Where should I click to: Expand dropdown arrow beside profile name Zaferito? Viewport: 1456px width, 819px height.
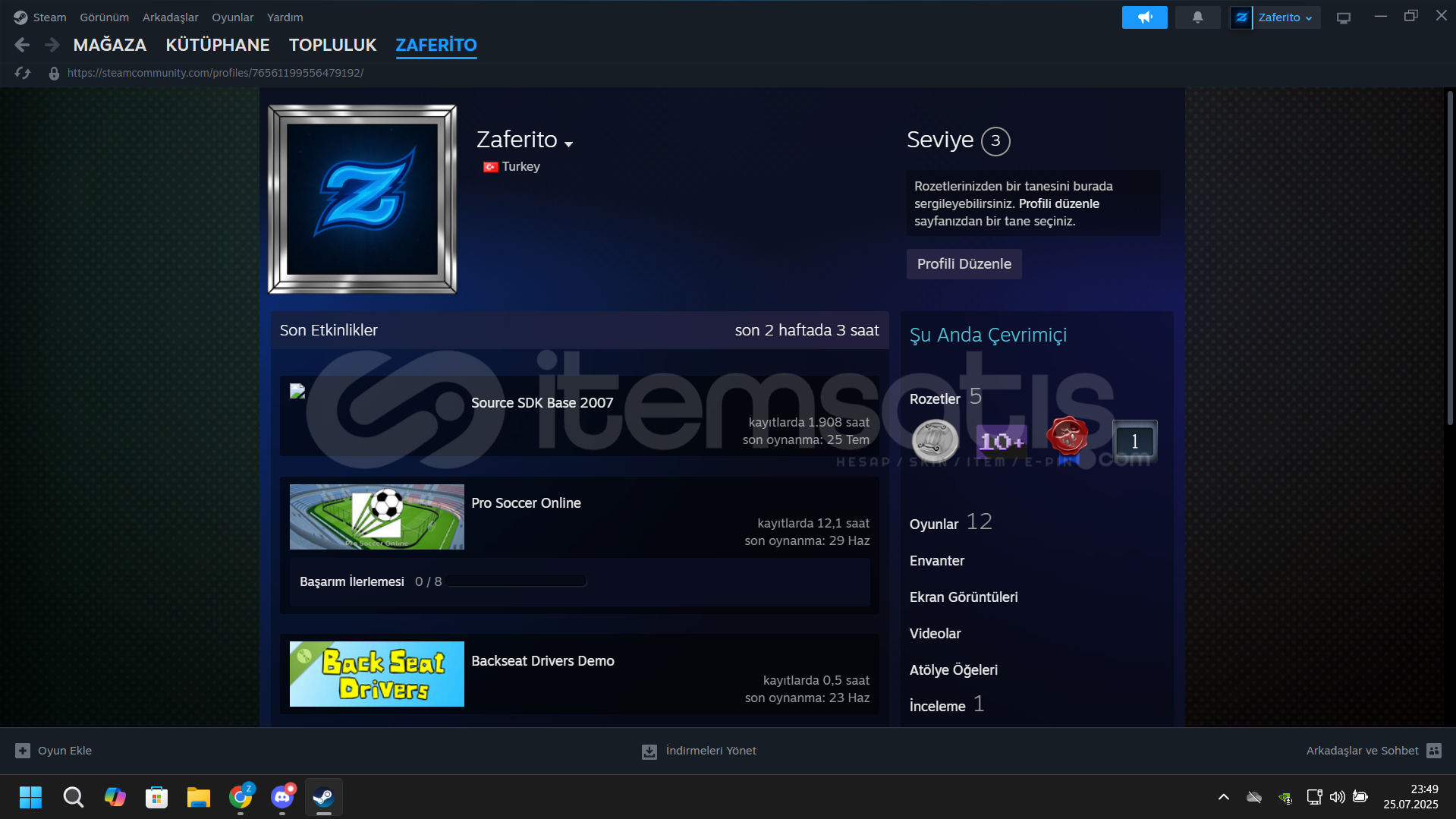(x=569, y=143)
